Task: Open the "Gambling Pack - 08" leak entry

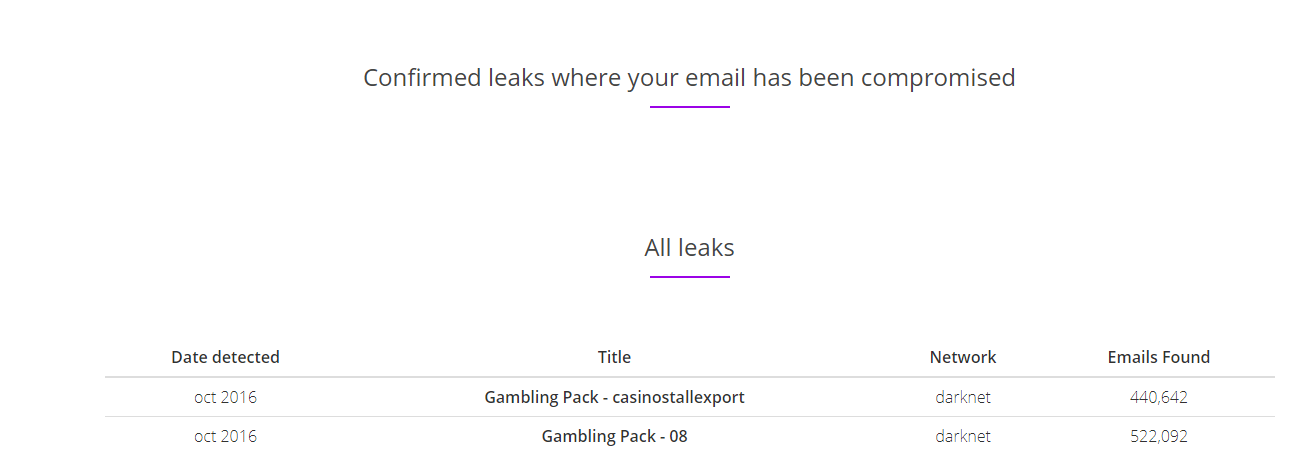Action: [614, 436]
